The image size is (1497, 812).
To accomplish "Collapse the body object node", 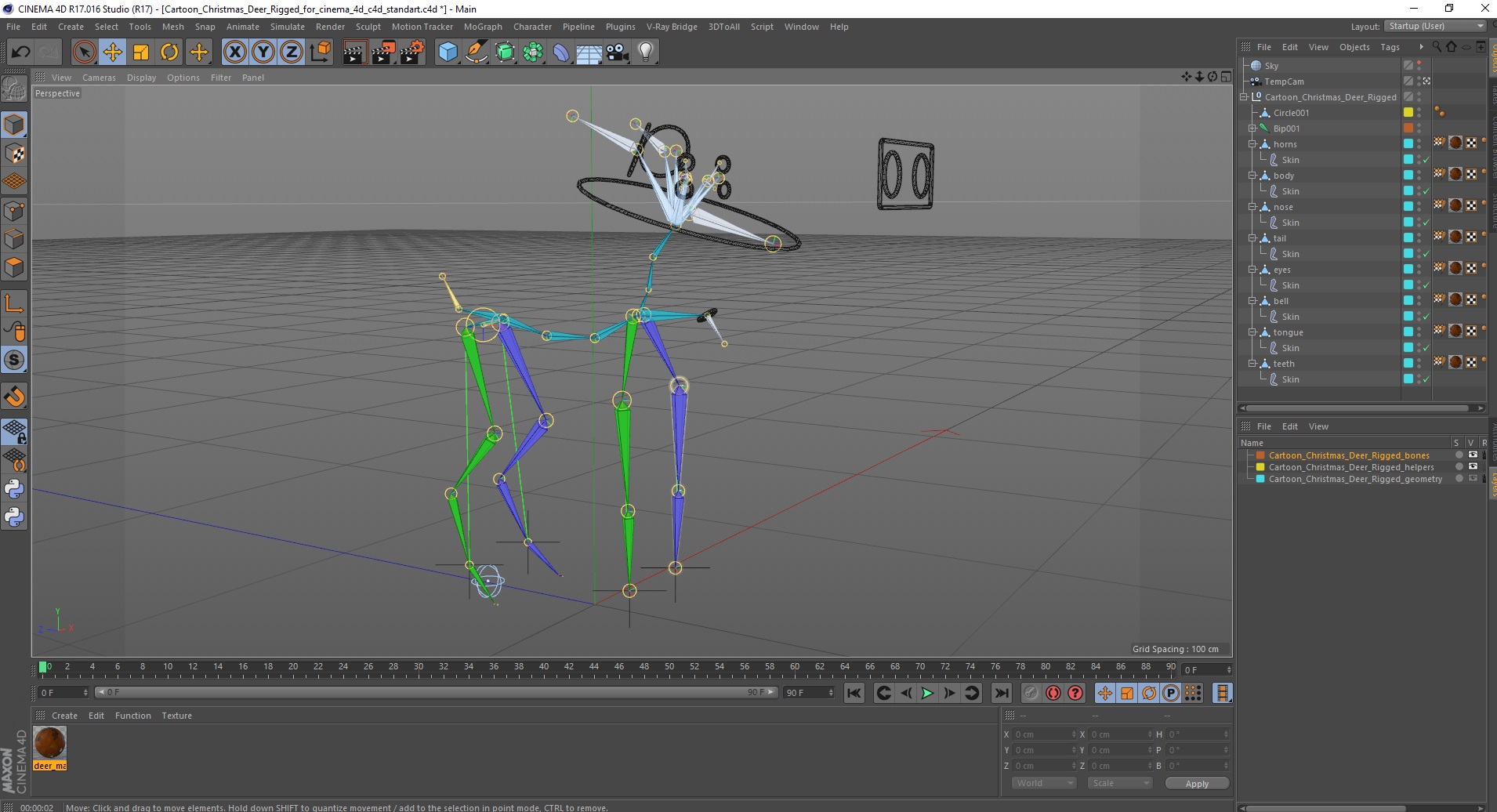I will point(1252,176).
